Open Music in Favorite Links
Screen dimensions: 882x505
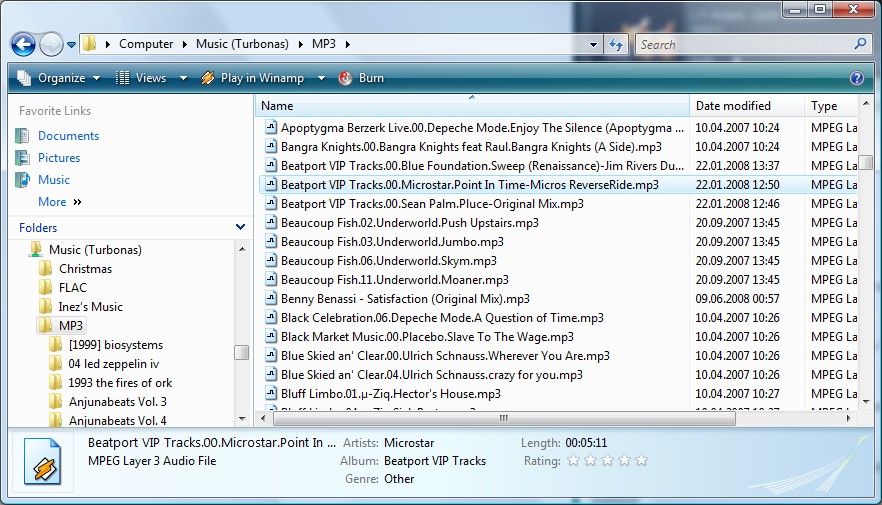tap(54, 180)
